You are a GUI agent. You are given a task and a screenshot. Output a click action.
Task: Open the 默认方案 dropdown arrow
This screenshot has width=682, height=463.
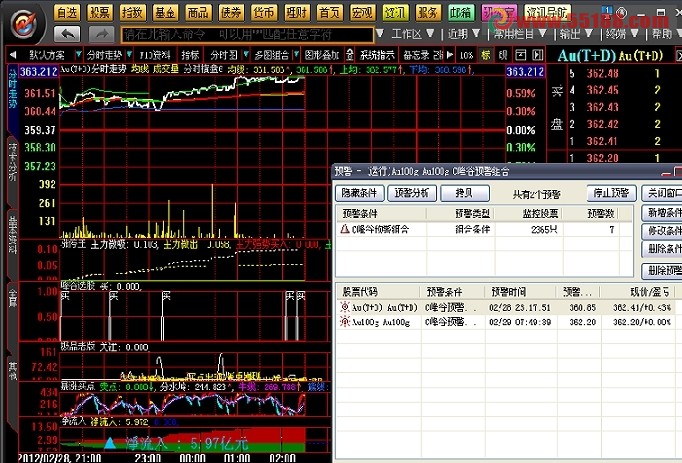[78, 55]
